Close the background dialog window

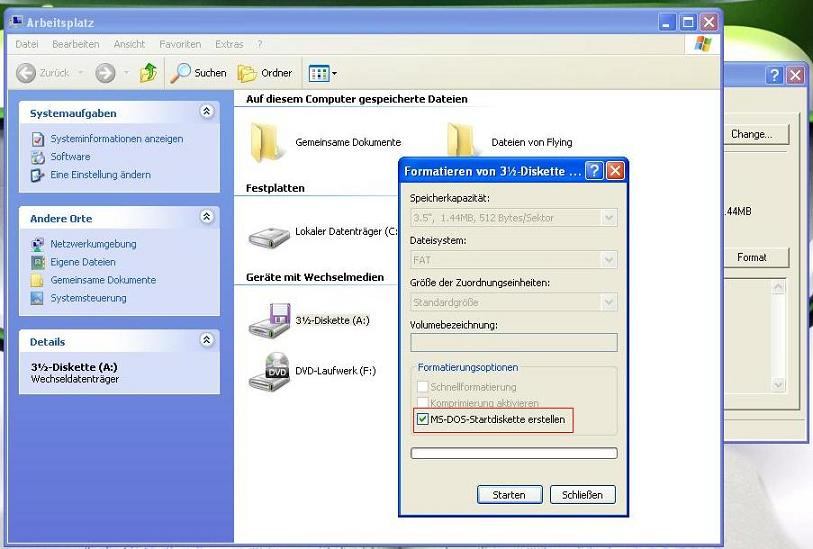click(x=795, y=75)
